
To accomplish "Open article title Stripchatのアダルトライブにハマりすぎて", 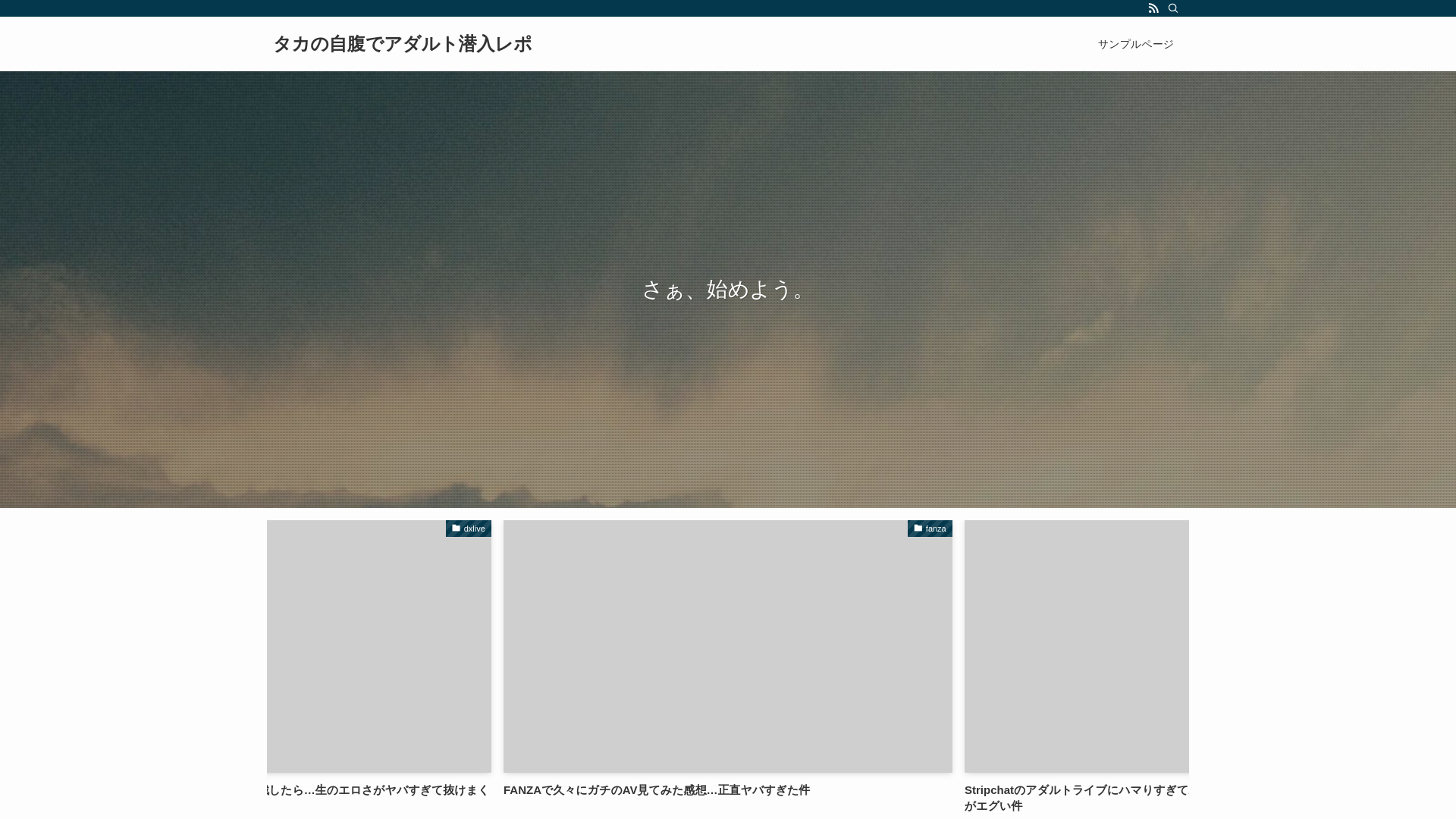I will 1076,798.
